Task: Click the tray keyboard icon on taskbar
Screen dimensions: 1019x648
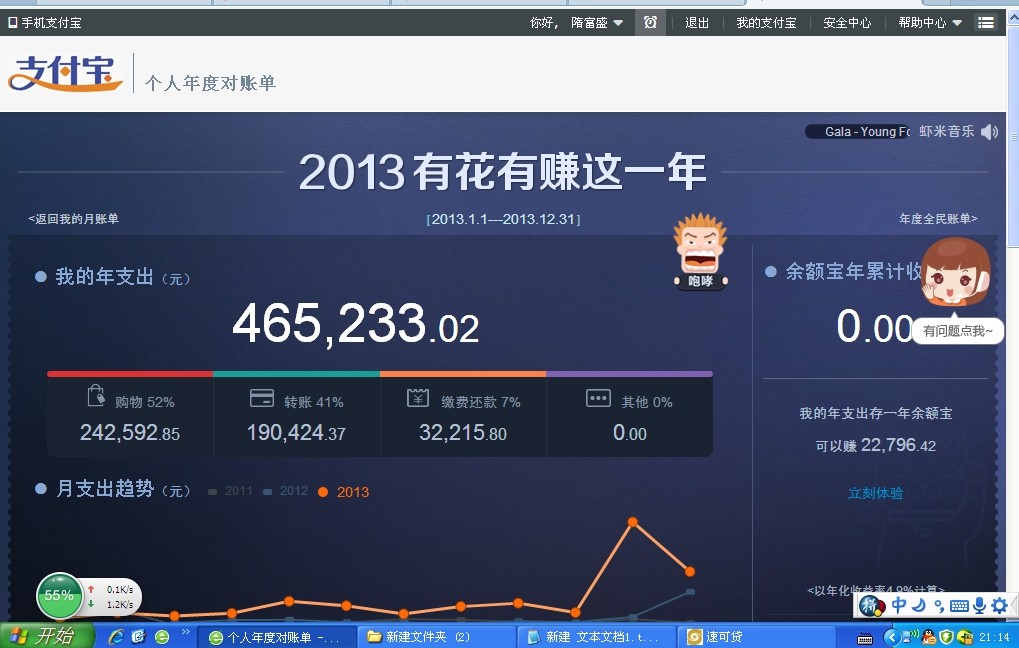Action: point(864,638)
